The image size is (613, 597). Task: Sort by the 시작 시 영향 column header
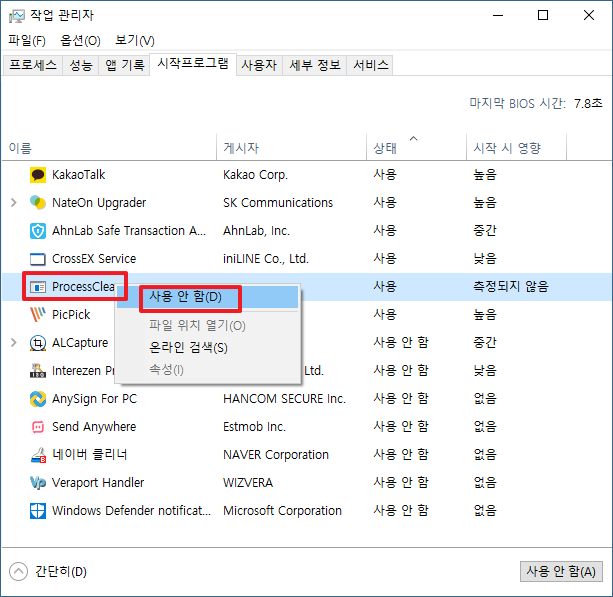516,148
